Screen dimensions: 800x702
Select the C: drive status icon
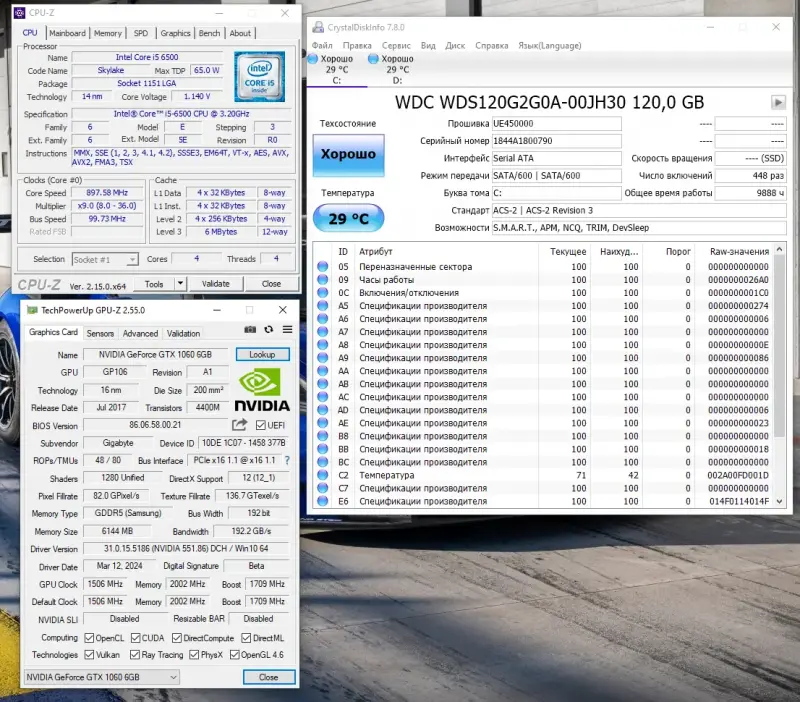tap(313, 59)
